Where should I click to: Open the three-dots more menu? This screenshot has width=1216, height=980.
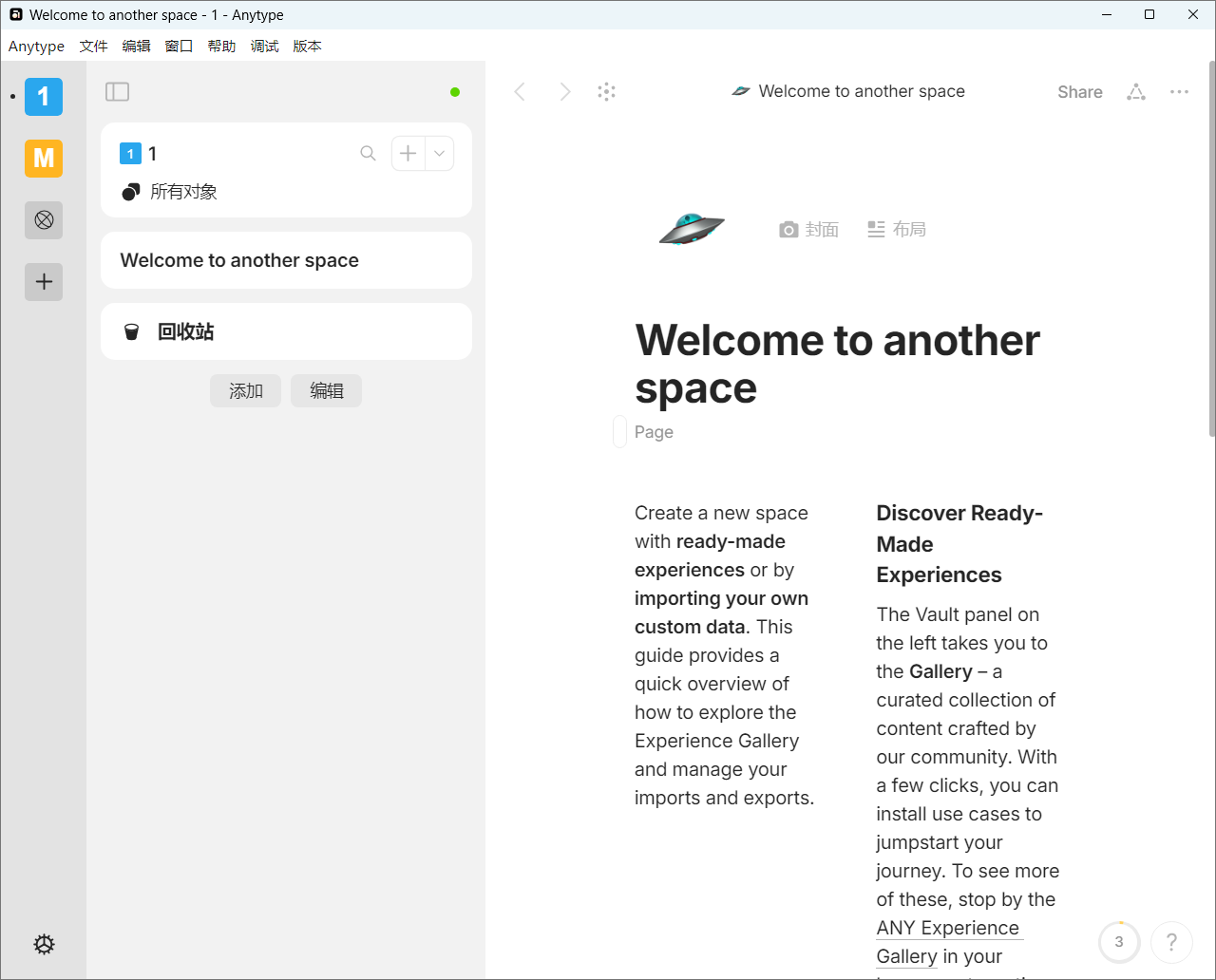1179,92
